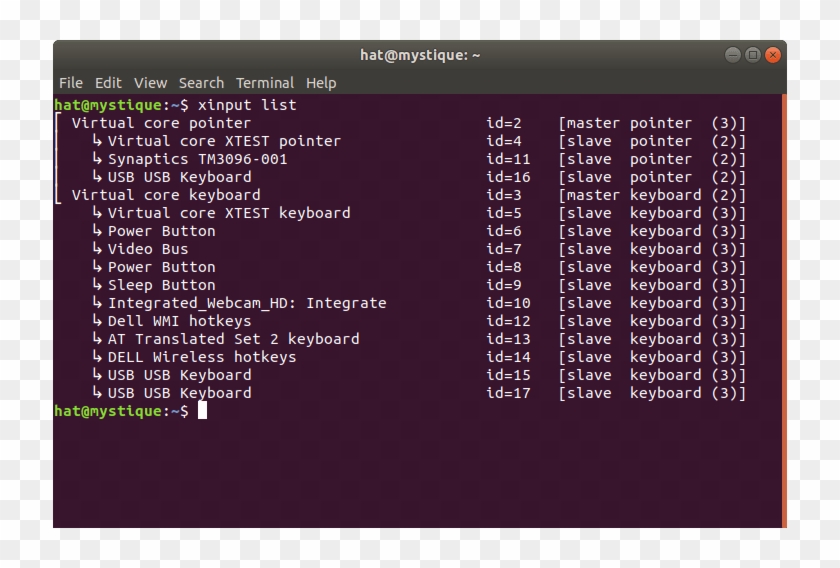Click the hat@mystique window title bar
The width and height of the screenshot is (840, 568).
tap(420, 55)
